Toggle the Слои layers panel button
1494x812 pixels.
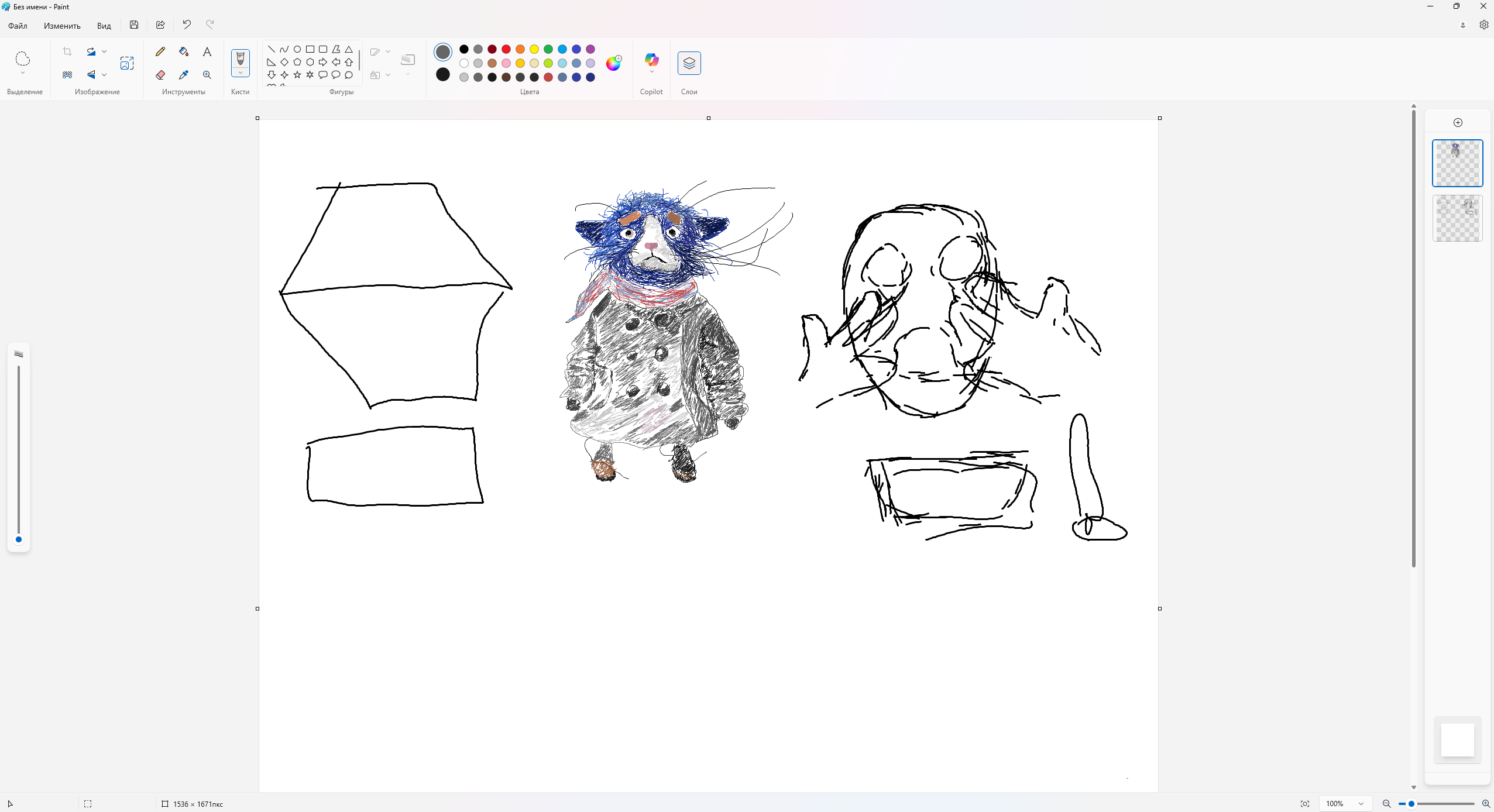[689, 63]
